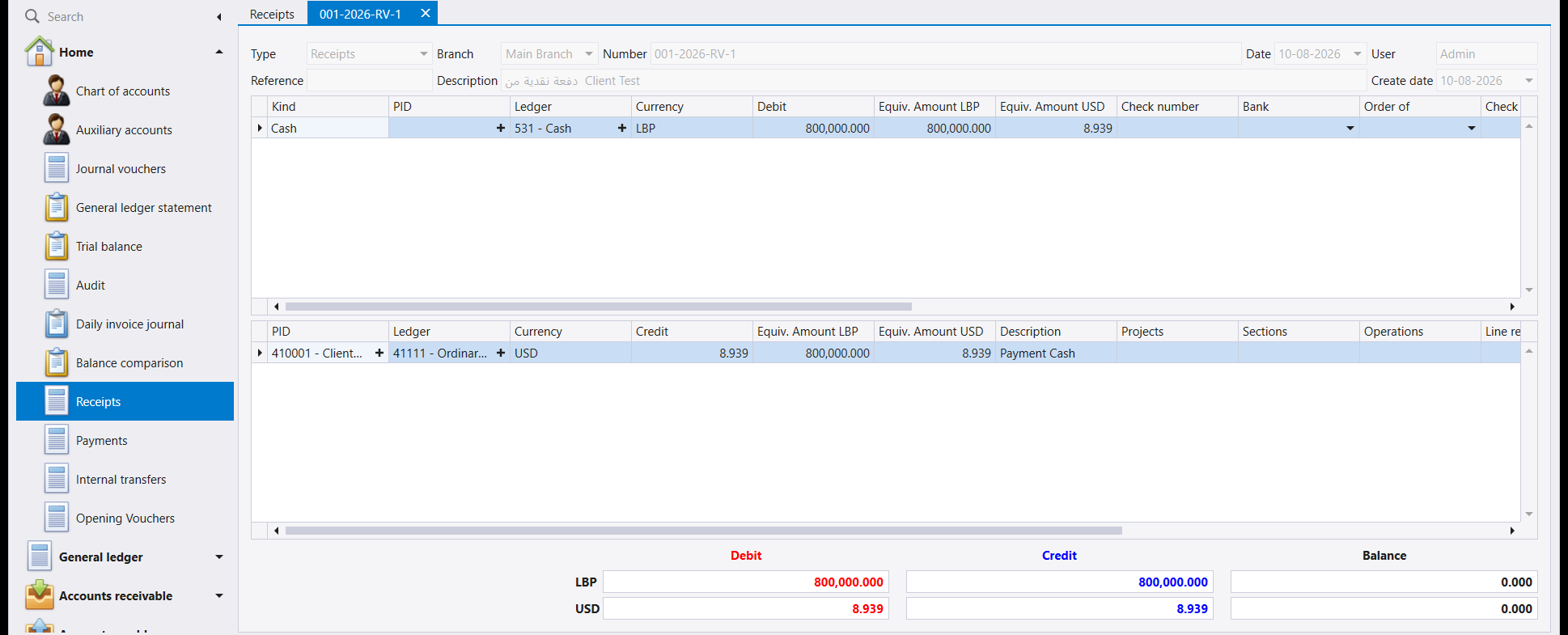This screenshot has width=1568, height=635.
Task: Click the Auxiliary accounts person icon
Action: point(56,129)
